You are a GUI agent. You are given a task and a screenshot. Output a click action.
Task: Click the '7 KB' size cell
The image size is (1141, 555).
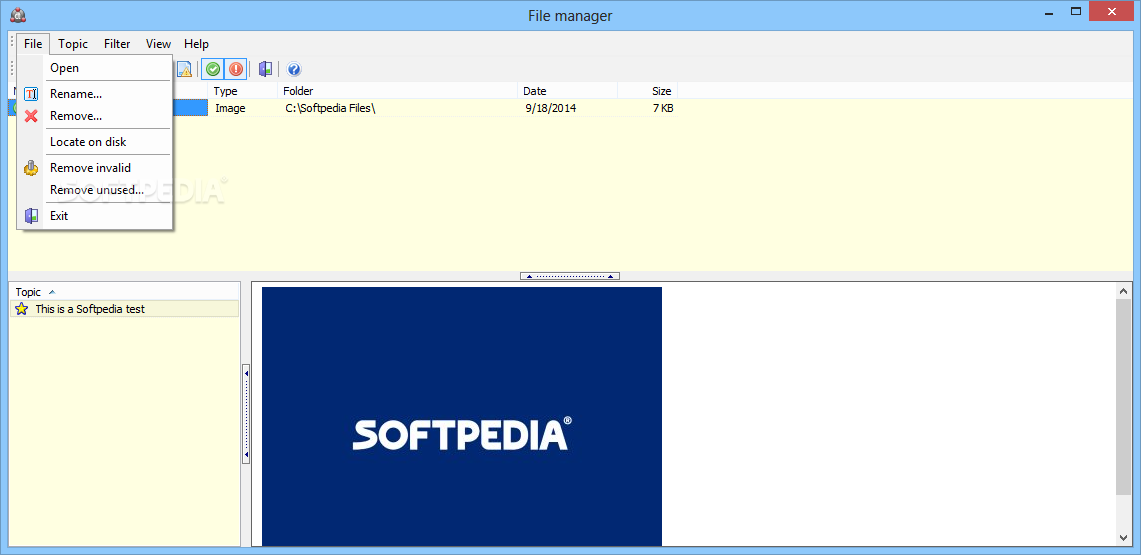pos(662,108)
